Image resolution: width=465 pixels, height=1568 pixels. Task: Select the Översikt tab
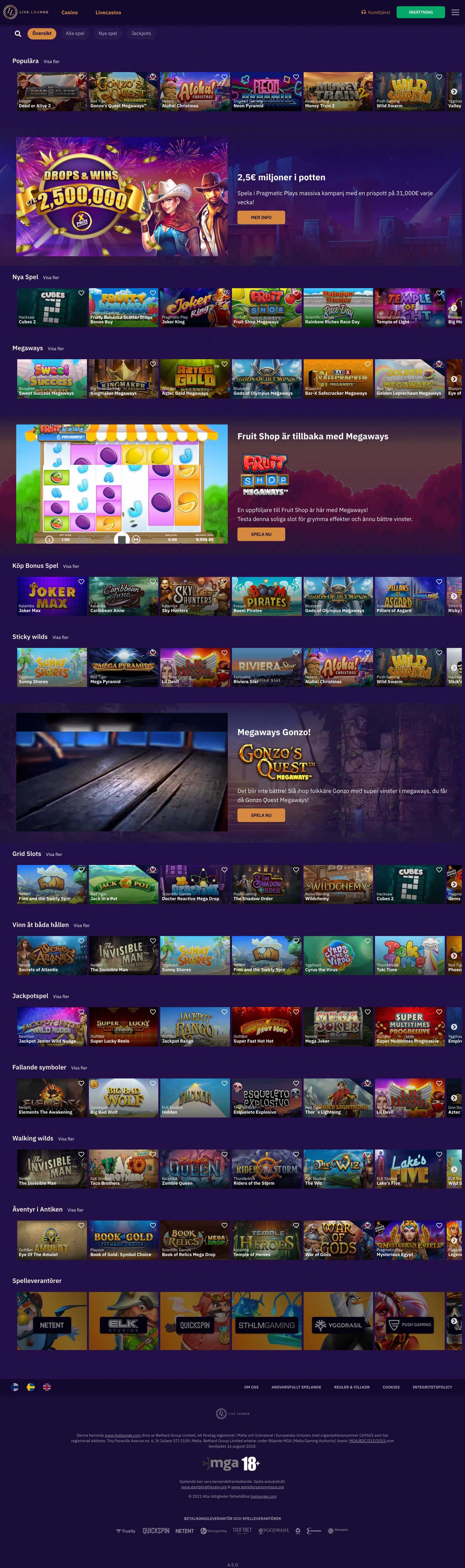42,34
